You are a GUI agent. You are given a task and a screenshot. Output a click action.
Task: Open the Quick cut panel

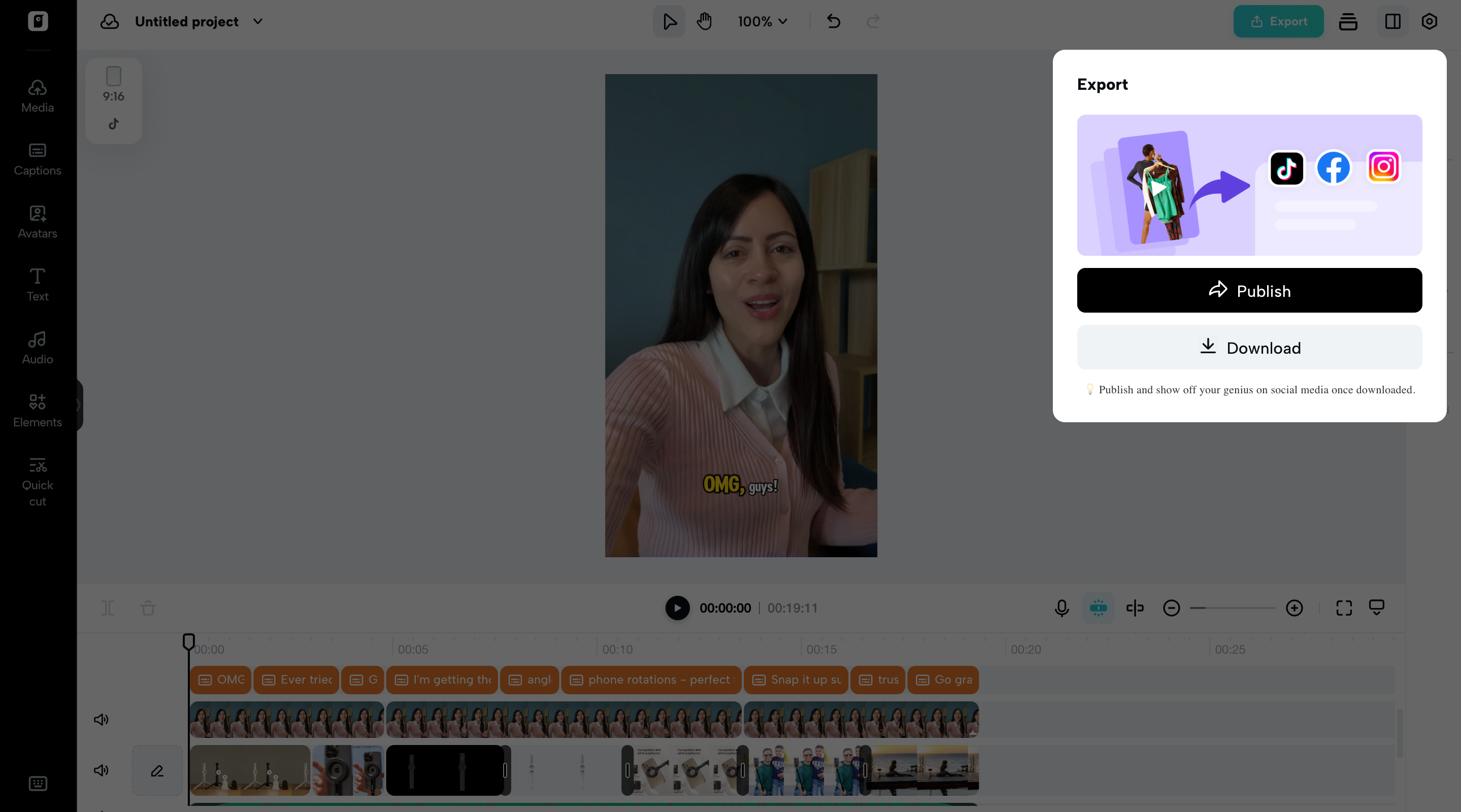point(38,482)
